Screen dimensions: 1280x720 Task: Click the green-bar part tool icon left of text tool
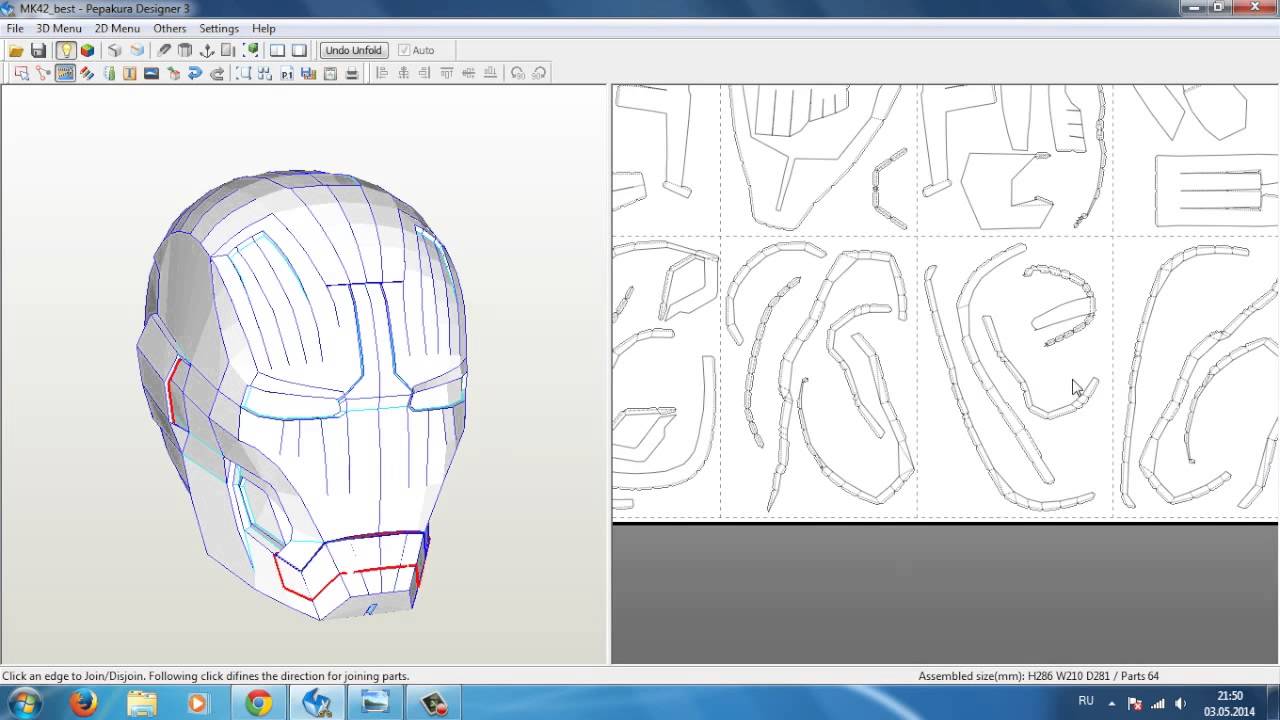[109, 73]
